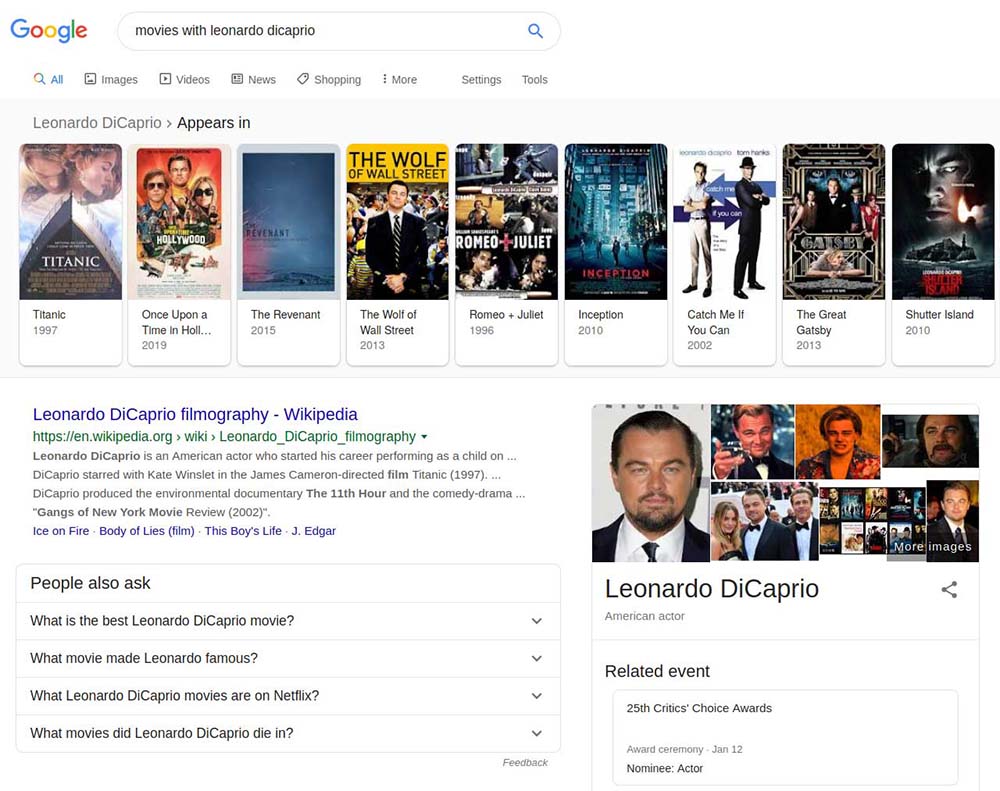Click the Feedback link below questions

525,762
